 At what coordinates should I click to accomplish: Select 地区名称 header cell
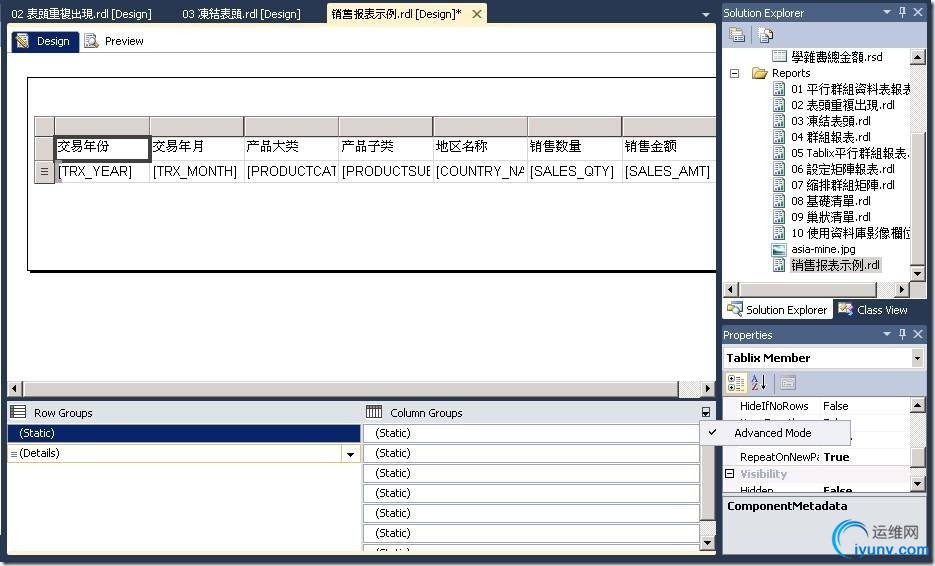click(x=481, y=148)
